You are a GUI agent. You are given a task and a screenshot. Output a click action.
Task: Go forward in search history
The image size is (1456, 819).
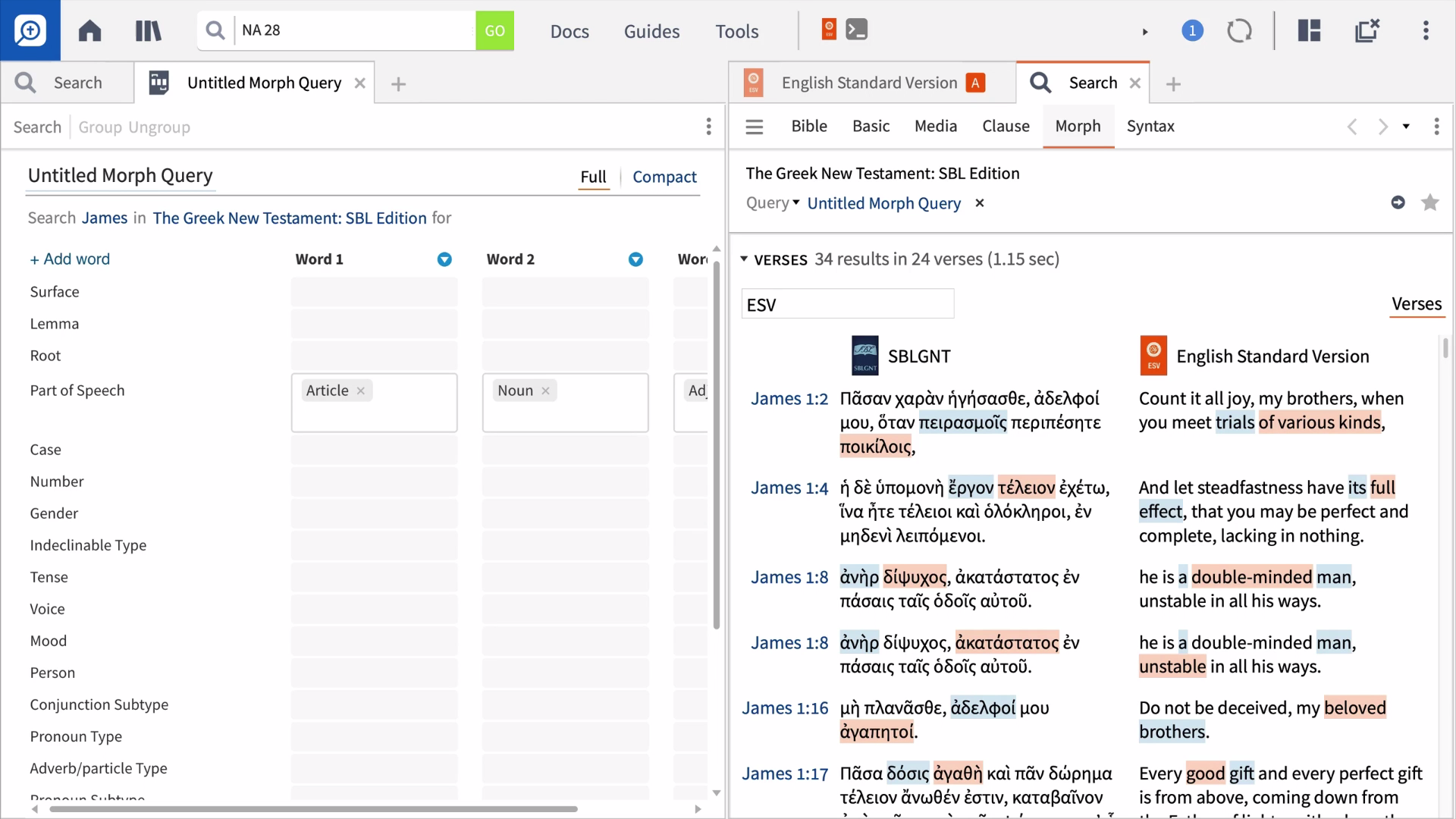(x=1382, y=127)
